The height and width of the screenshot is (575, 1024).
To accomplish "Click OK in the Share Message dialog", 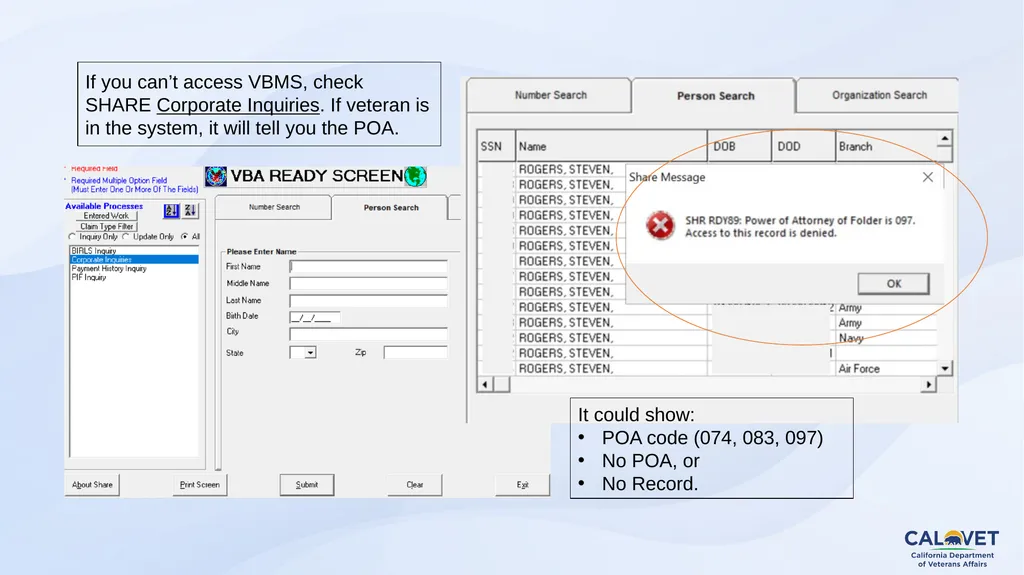I will pos(893,284).
